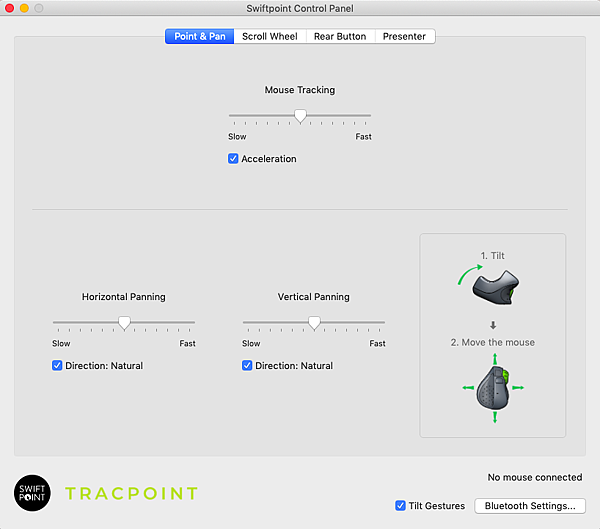600x529 pixels.
Task: Click "Fast" label under Horizontal Panning
Action: (x=187, y=344)
